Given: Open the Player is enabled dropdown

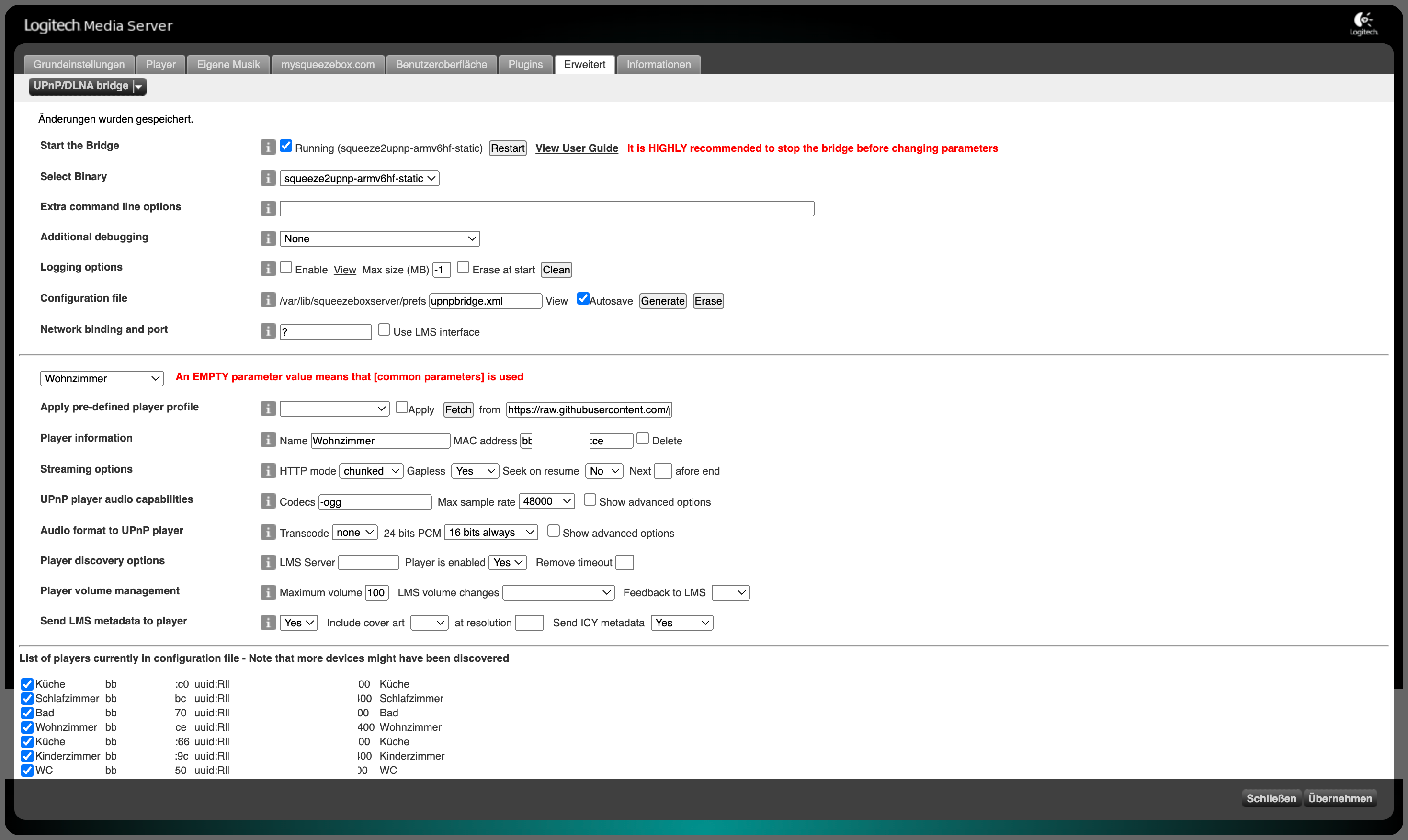Looking at the screenshot, I should pyautogui.click(x=508, y=563).
